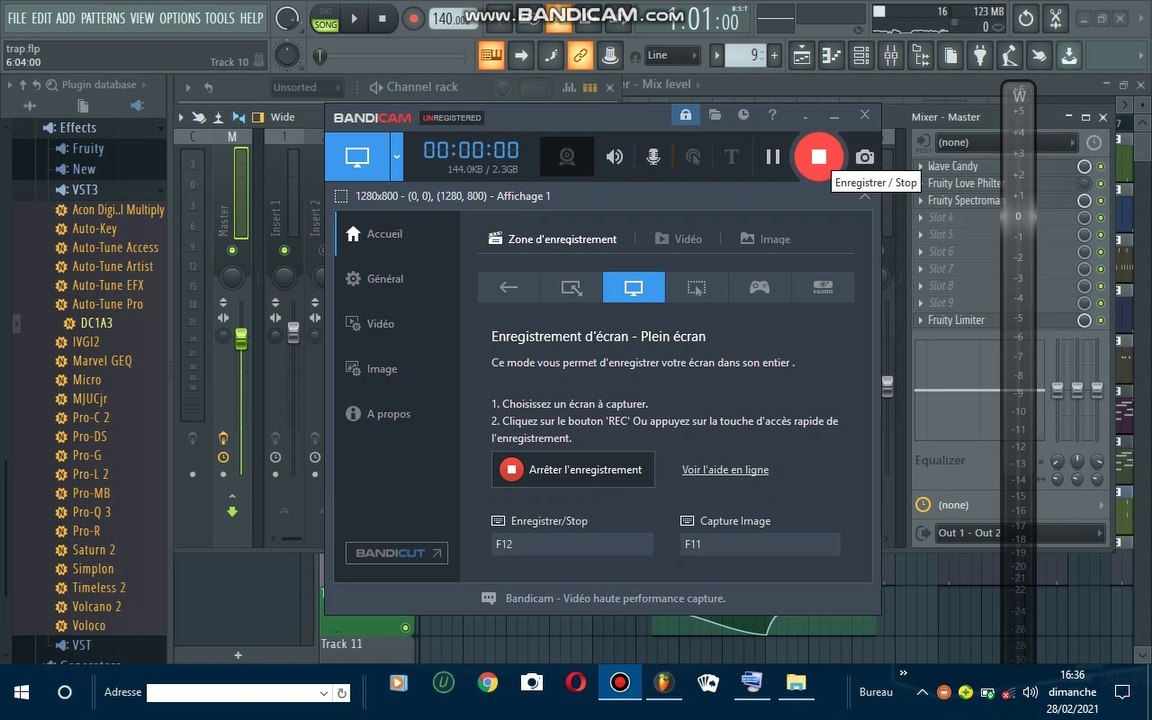
Task: Open the Piano roll icon in FL toolbar
Action: click(832, 56)
